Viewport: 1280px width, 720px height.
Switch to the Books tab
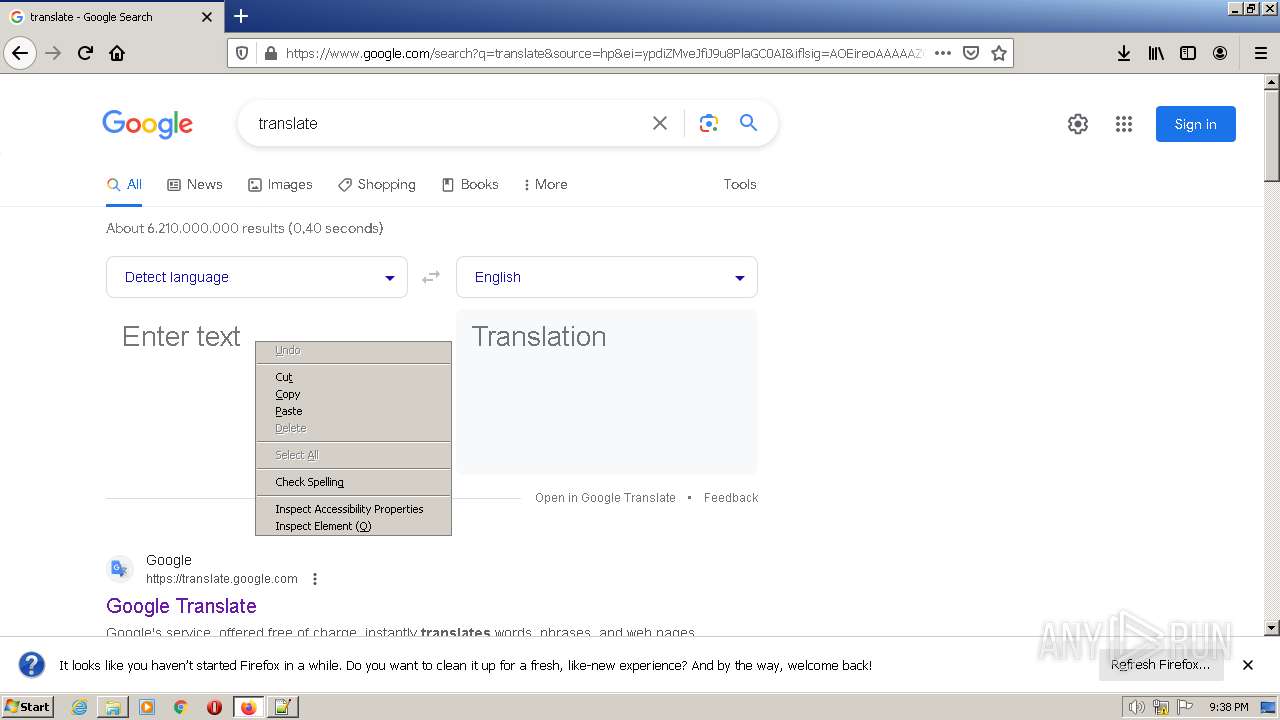(x=470, y=184)
